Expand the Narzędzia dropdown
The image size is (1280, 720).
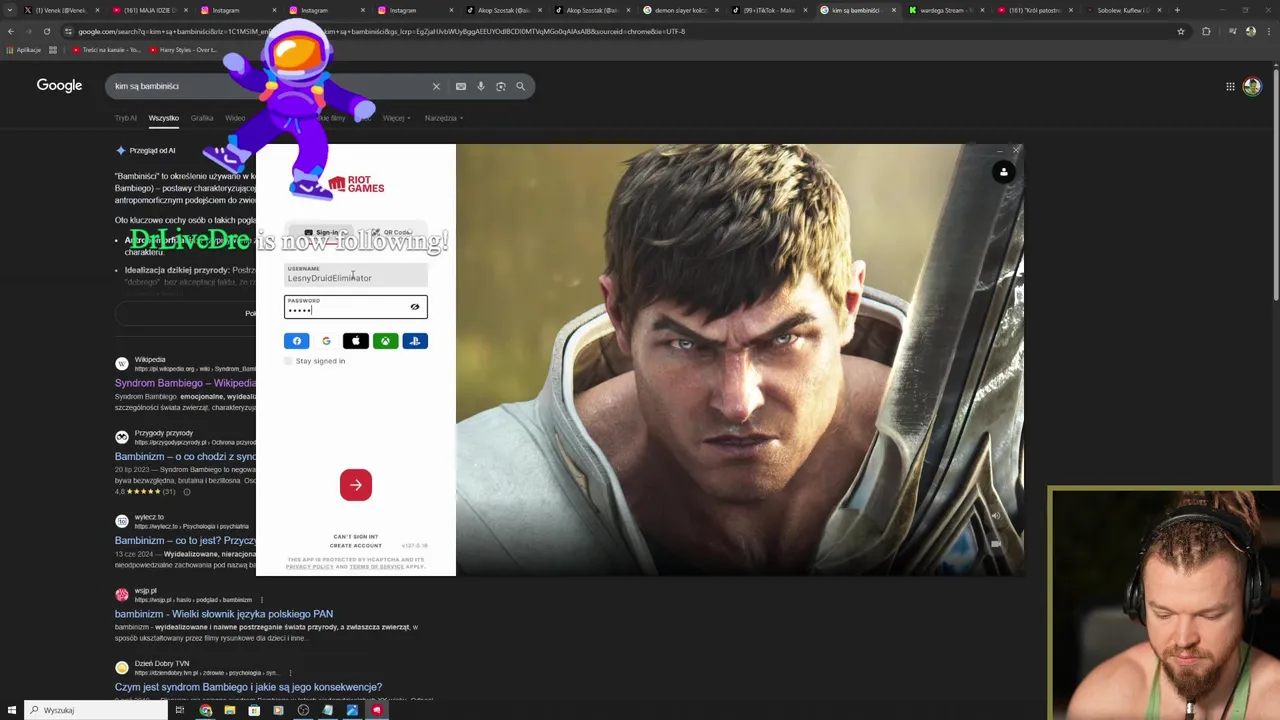[x=443, y=118]
